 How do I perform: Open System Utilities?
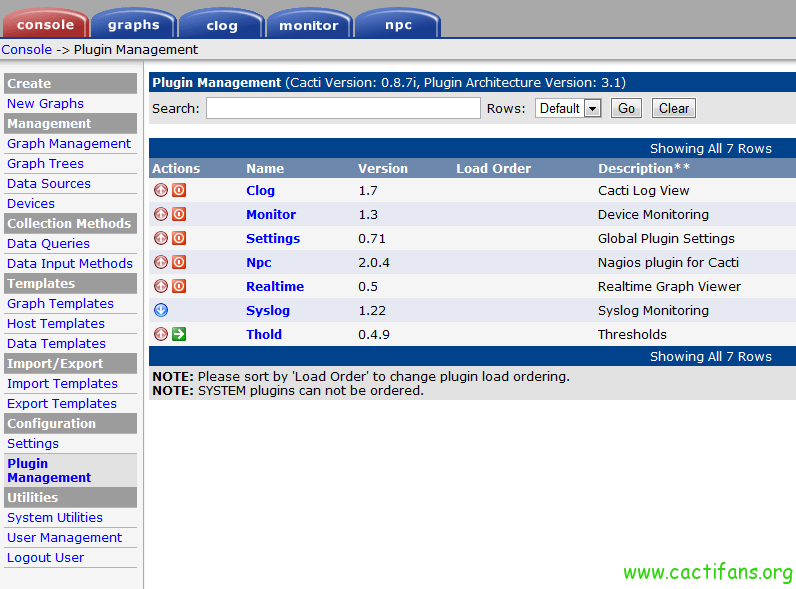55,517
